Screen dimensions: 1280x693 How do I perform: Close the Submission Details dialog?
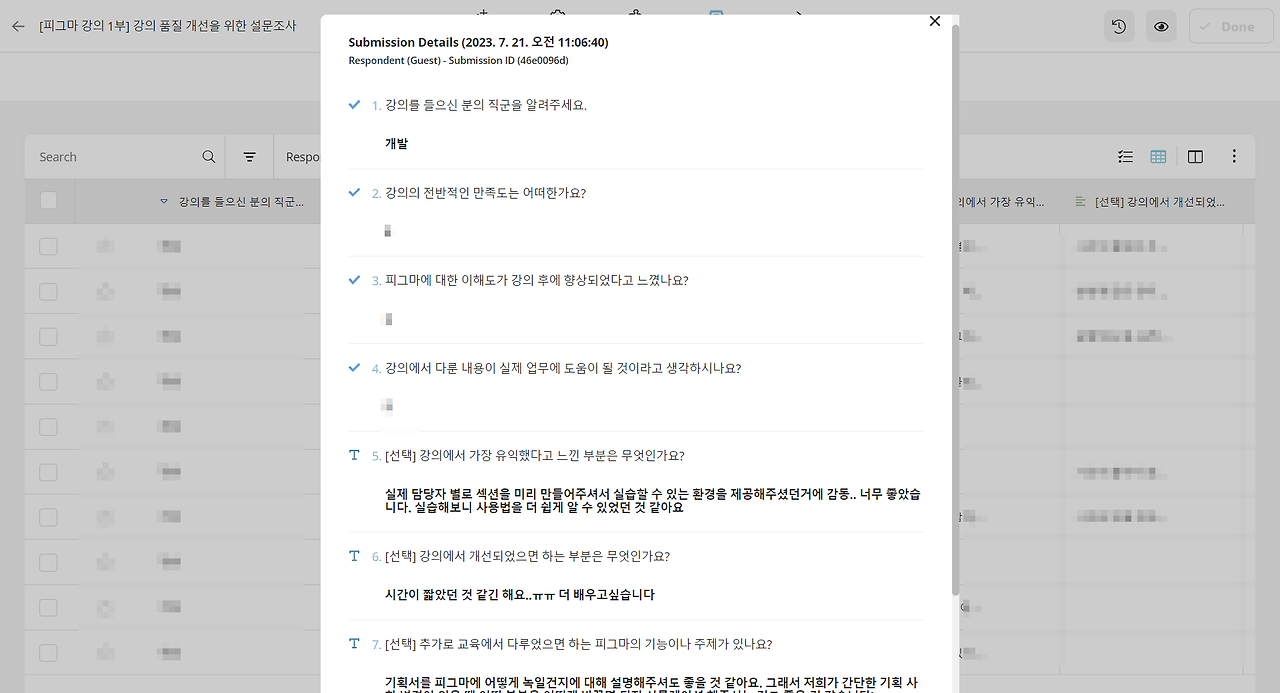click(x=934, y=21)
